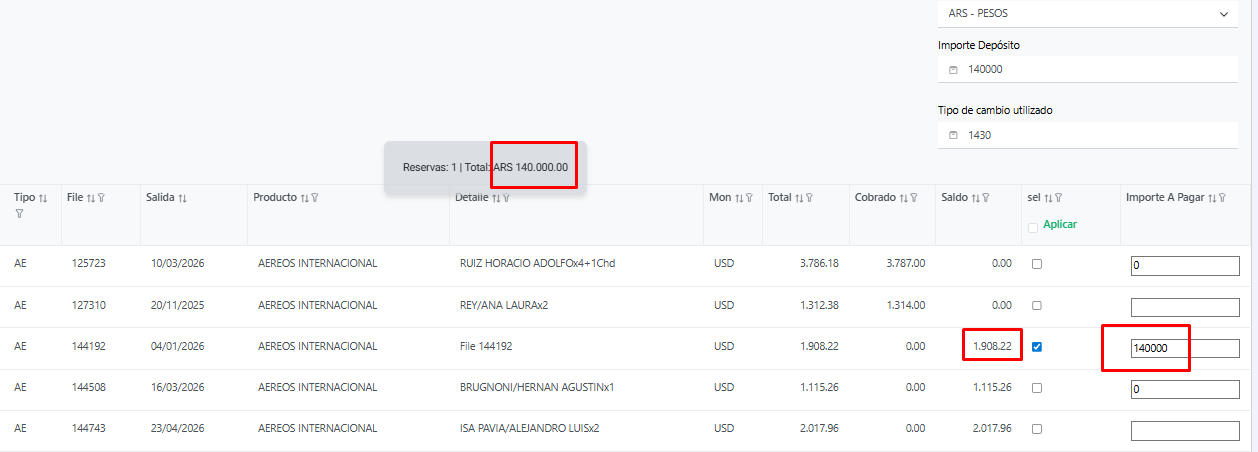Focus the Tipo de cambio utilizado field
1258x452 pixels.
[1095, 135]
